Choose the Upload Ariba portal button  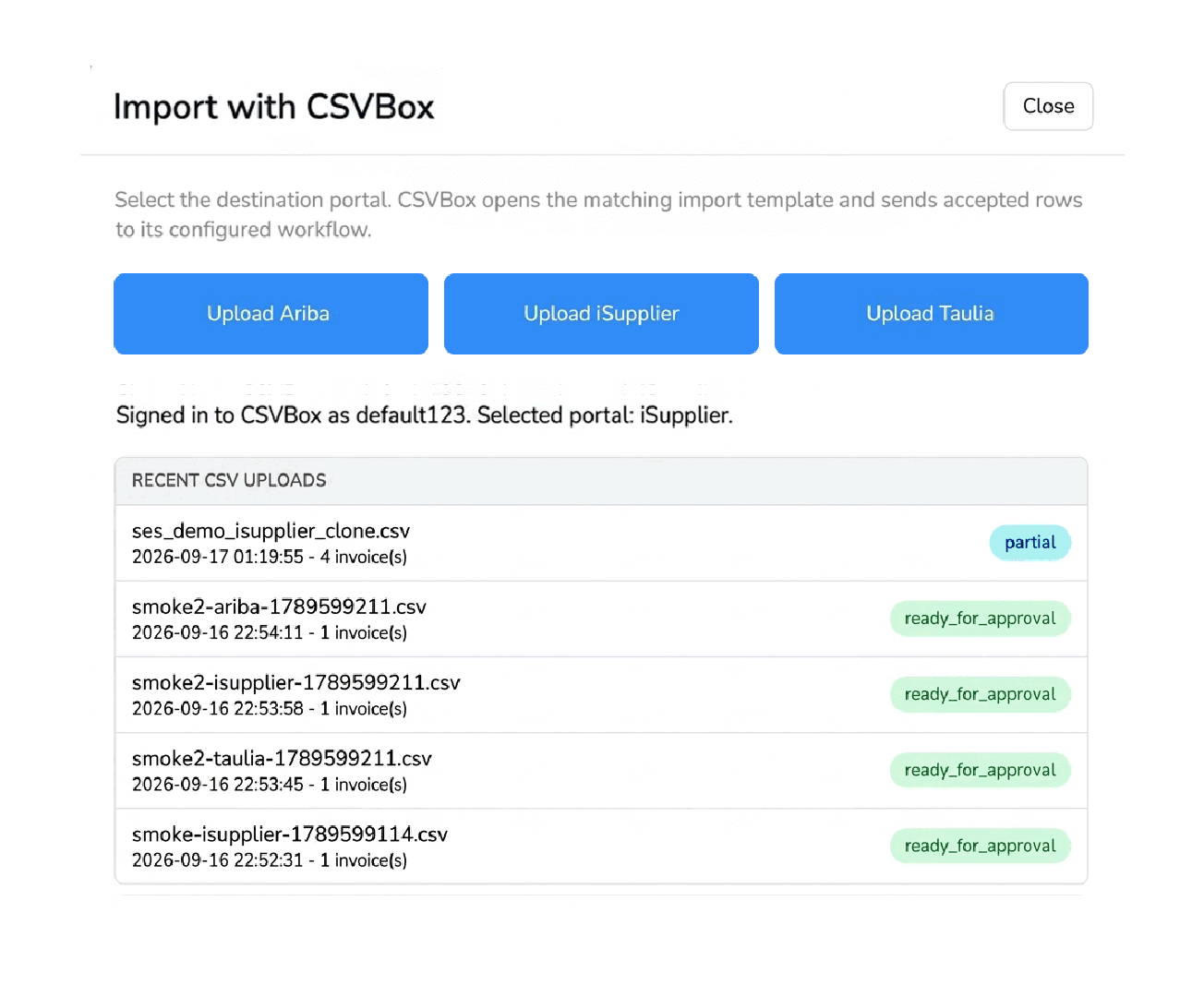click(271, 314)
